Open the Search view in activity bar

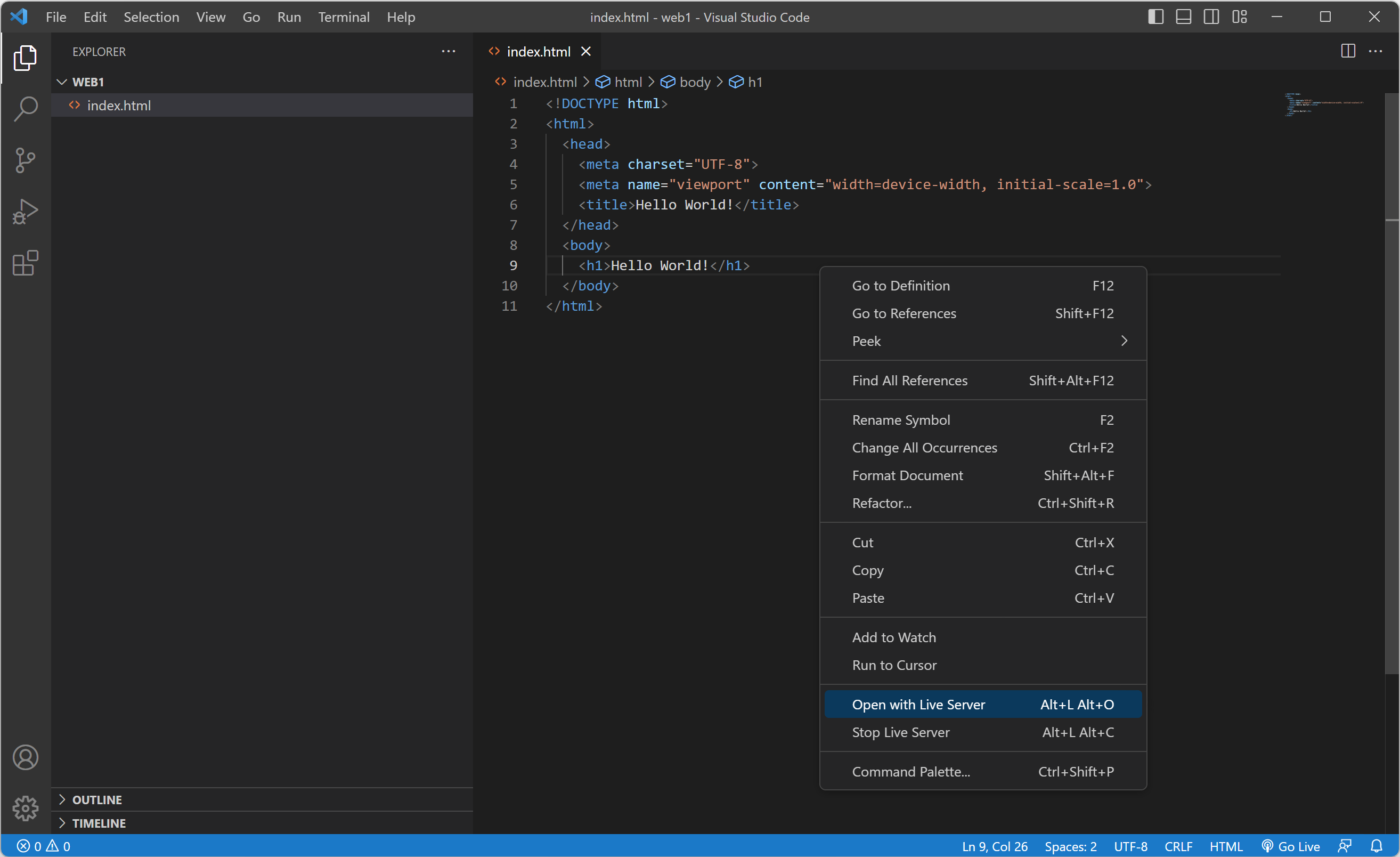click(x=26, y=109)
